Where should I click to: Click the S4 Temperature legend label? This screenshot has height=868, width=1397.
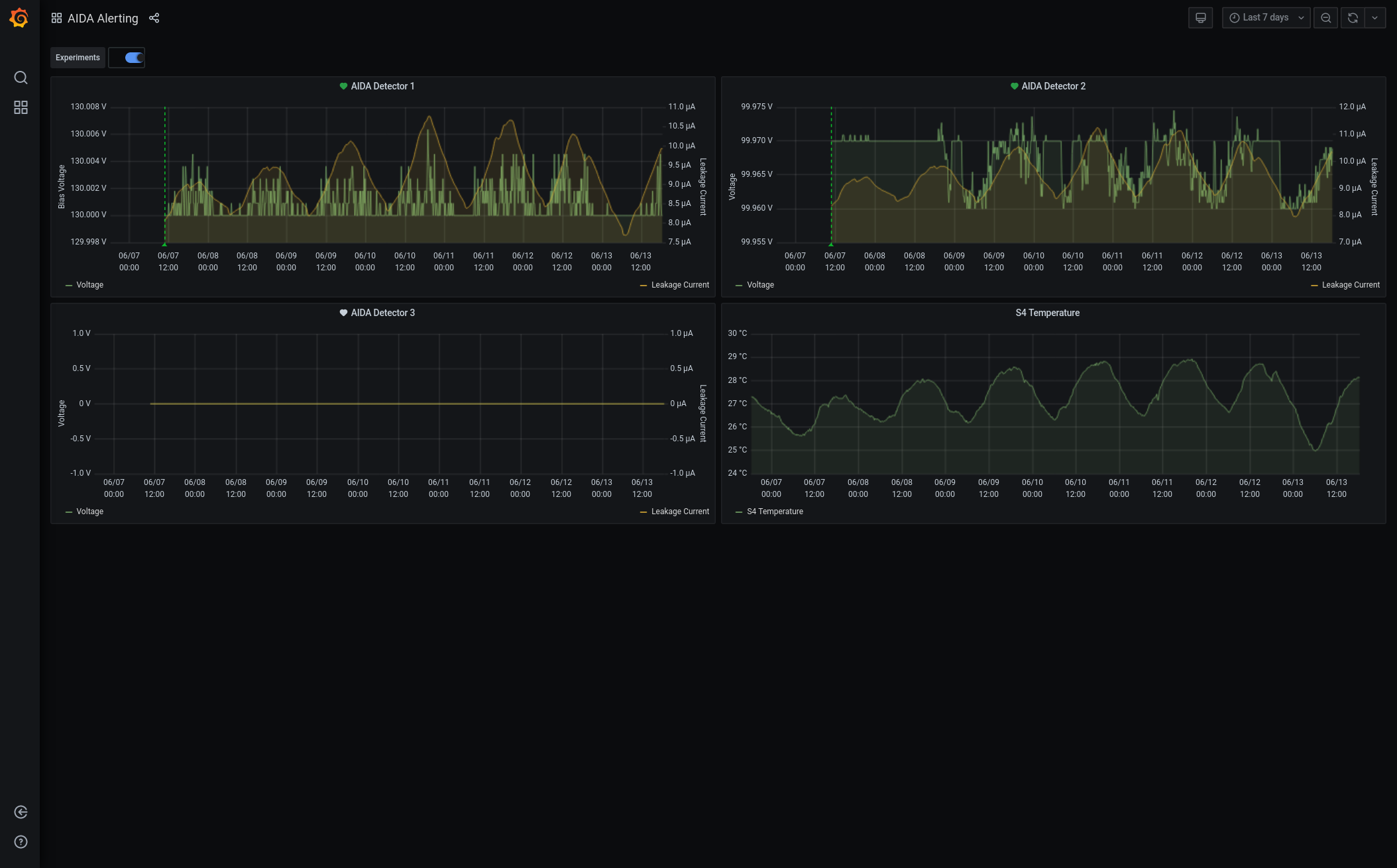(775, 512)
